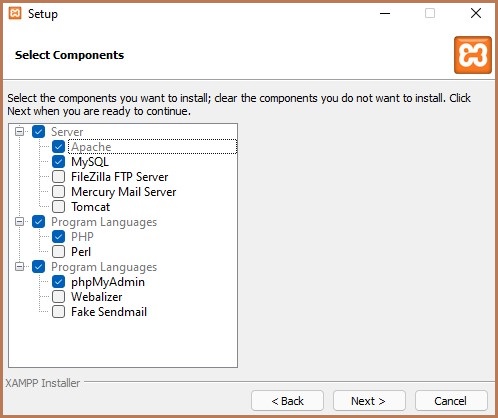Minimize the Setup window

coord(385,13)
